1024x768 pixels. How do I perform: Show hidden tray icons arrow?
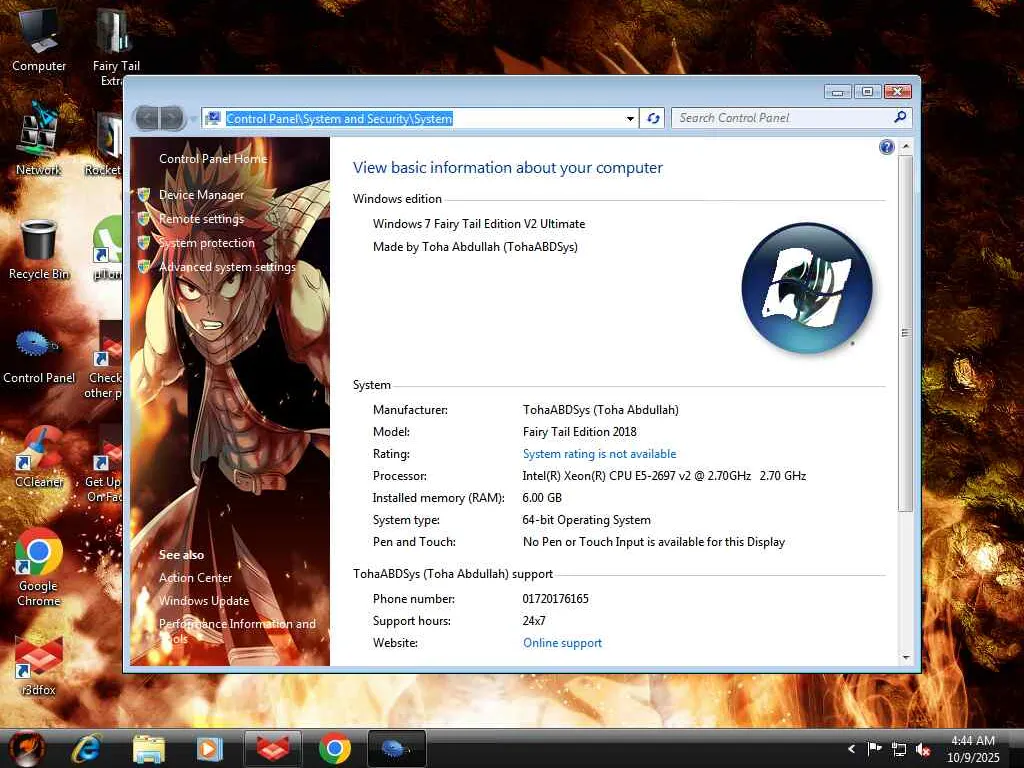pyautogui.click(x=851, y=749)
